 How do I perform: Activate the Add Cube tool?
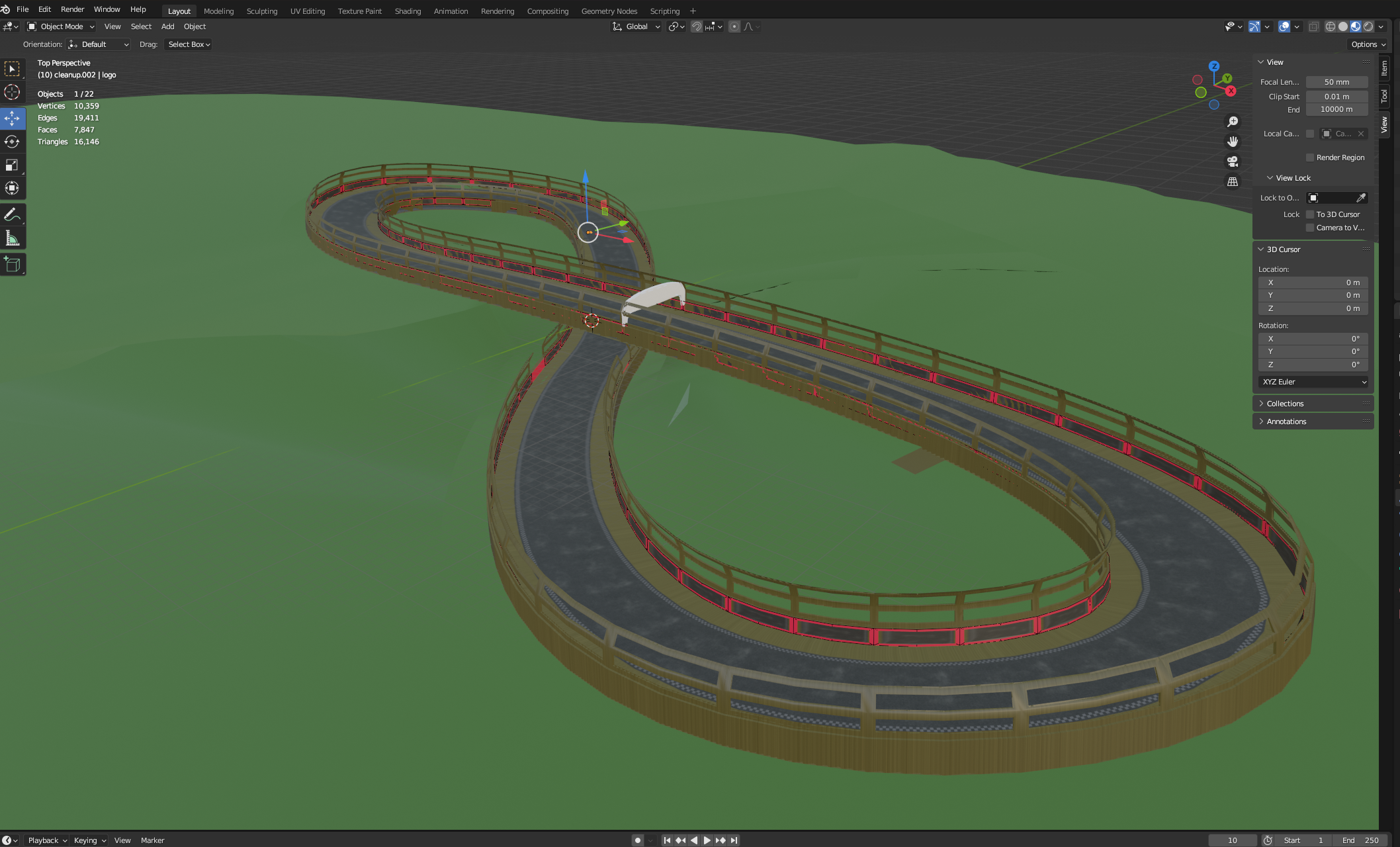pos(12,263)
